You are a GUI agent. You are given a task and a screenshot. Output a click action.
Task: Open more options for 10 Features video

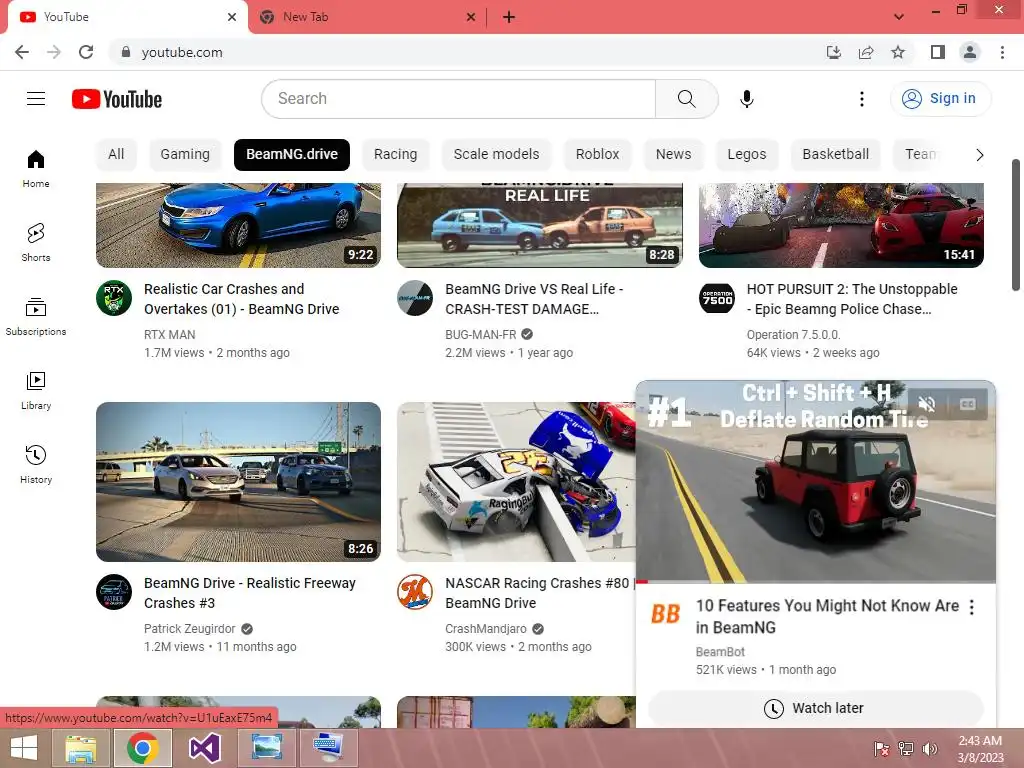[972, 607]
